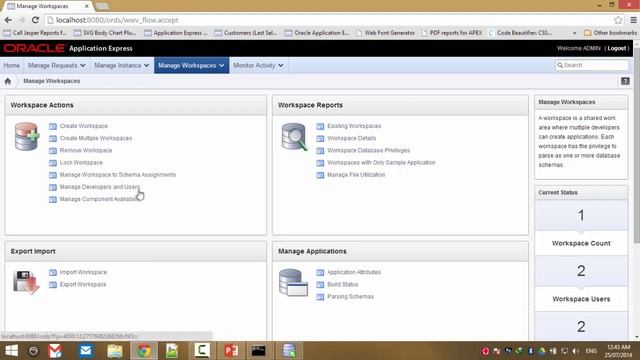Image resolution: width=640 pixels, height=360 pixels.
Task: Bookmark page with the star icon
Action: (x=618, y=20)
